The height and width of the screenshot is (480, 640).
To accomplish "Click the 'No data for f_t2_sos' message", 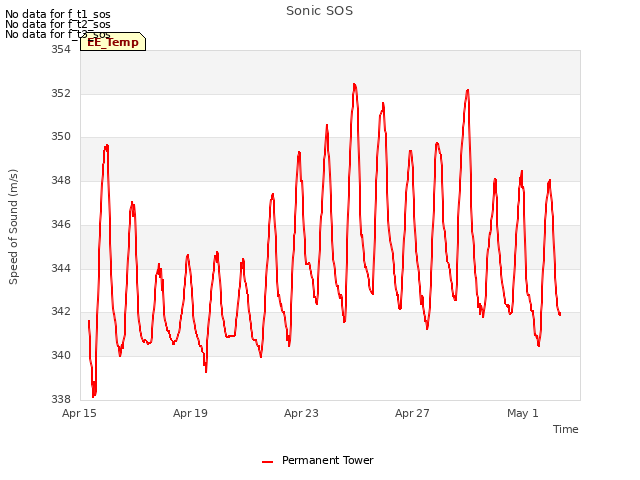I will 58,24.
